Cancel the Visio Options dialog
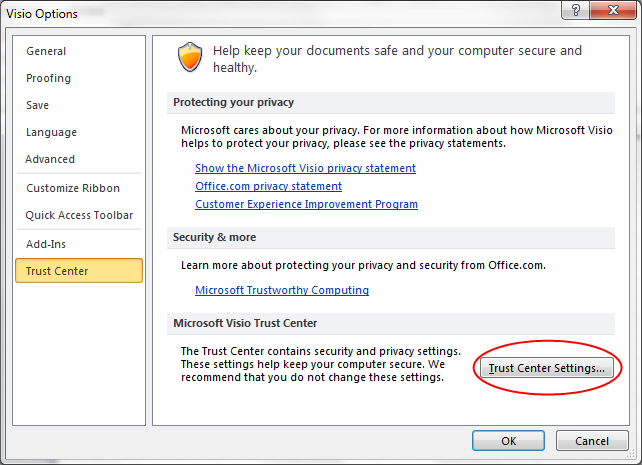This screenshot has width=642, height=465. [592, 441]
